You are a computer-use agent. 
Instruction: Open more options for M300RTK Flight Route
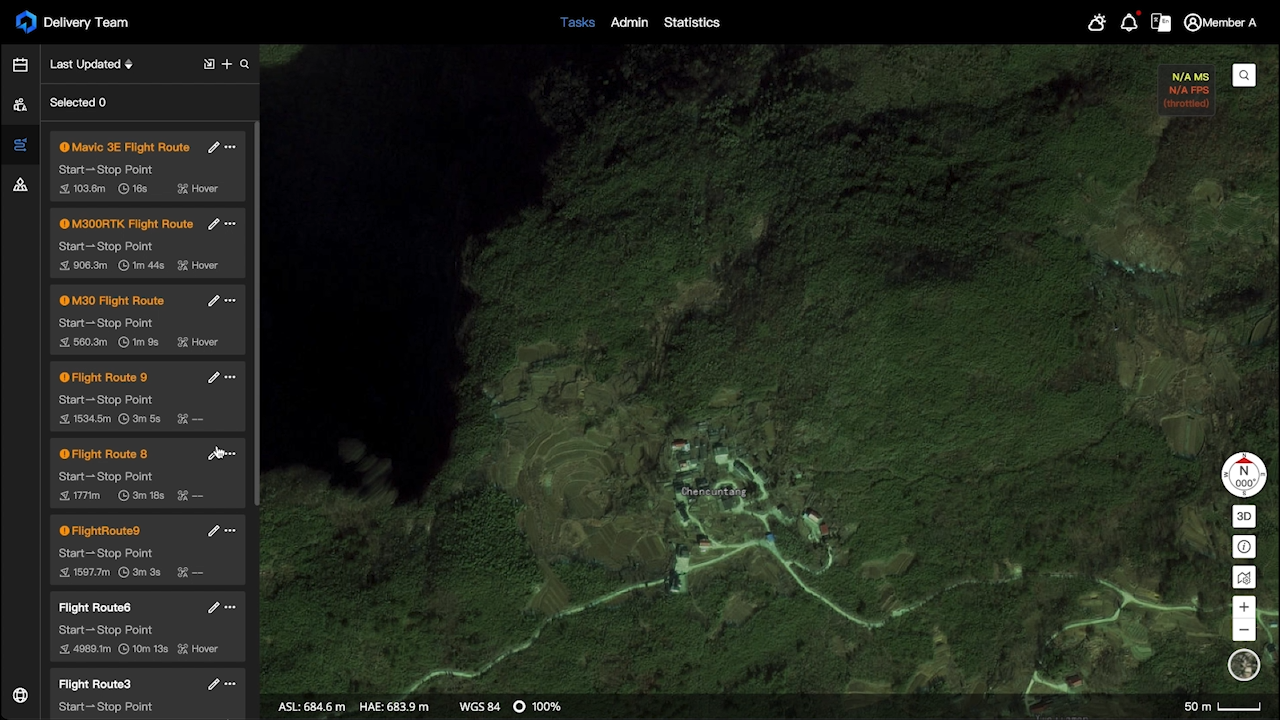[230, 224]
